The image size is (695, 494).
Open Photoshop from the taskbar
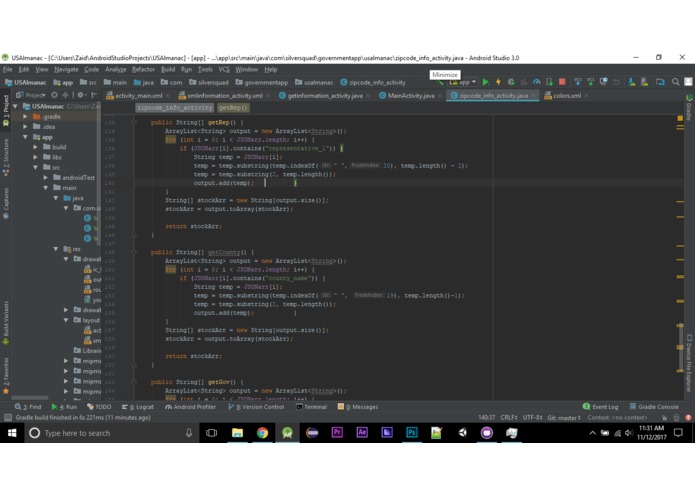coord(412,433)
